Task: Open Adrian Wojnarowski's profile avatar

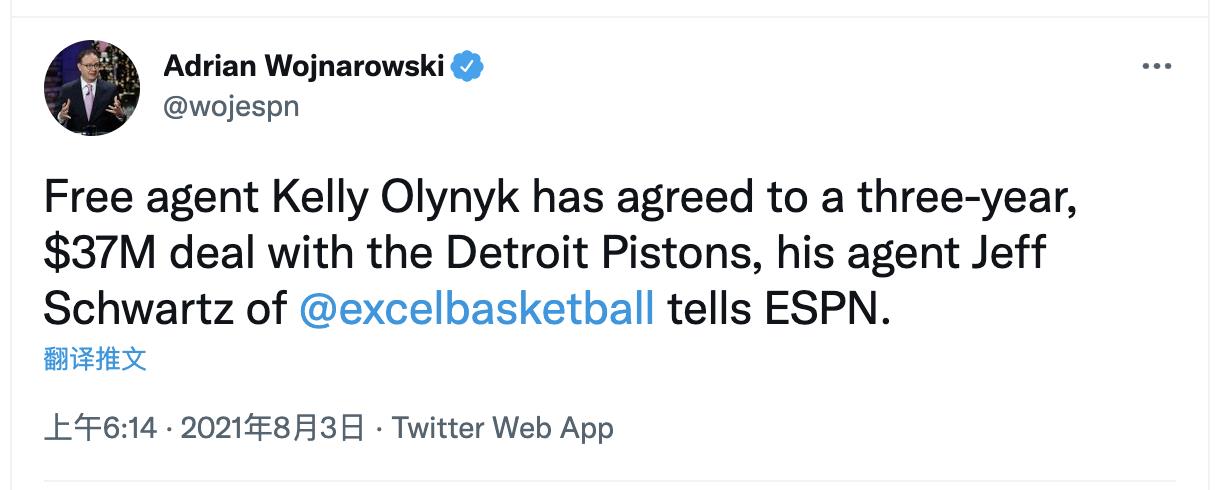Action: (x=91, y=88)
